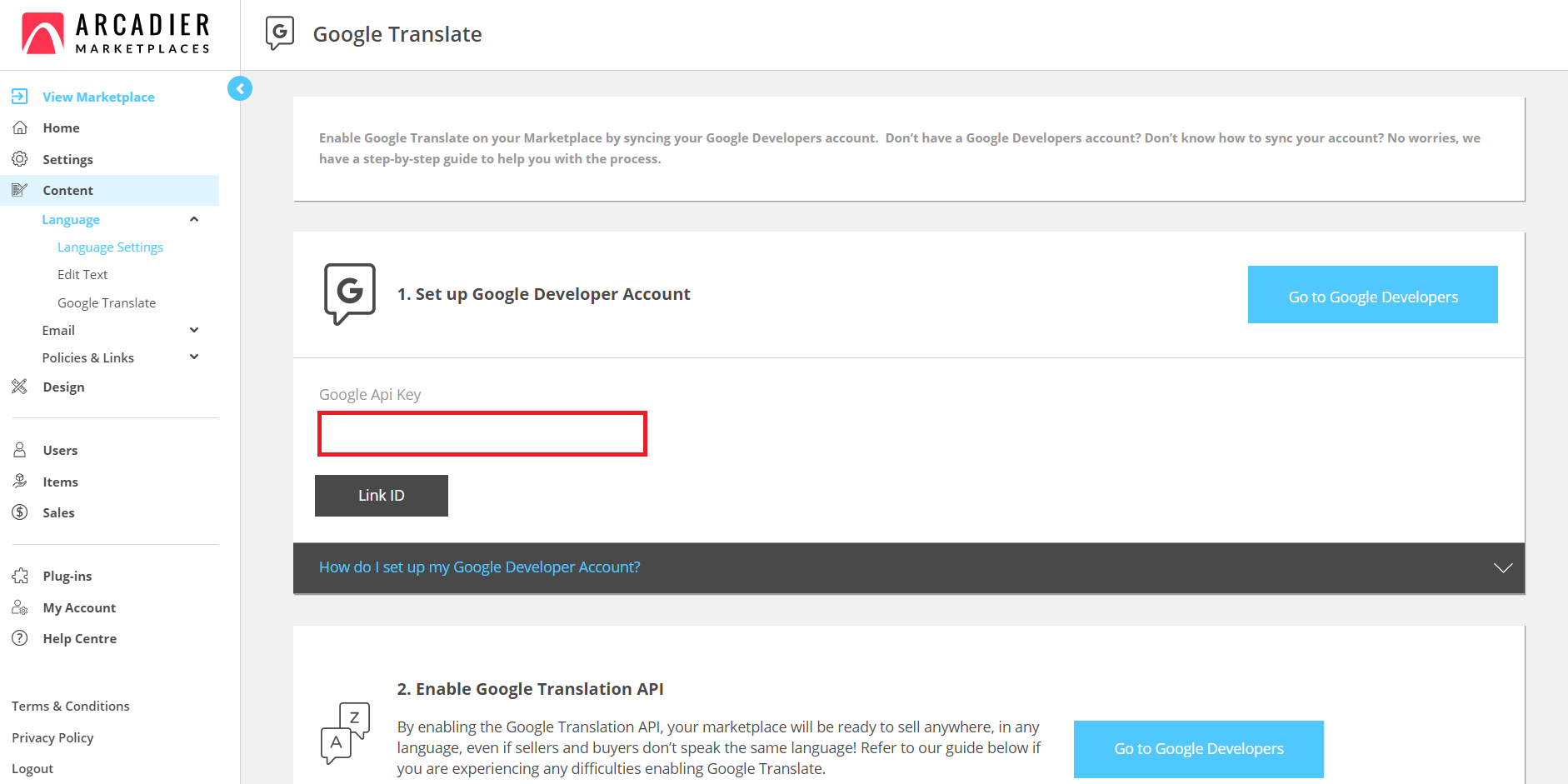Click the Design tools icon
Image resolution: width=1568 pixels, height=784 pixels.
click(20, 387)
